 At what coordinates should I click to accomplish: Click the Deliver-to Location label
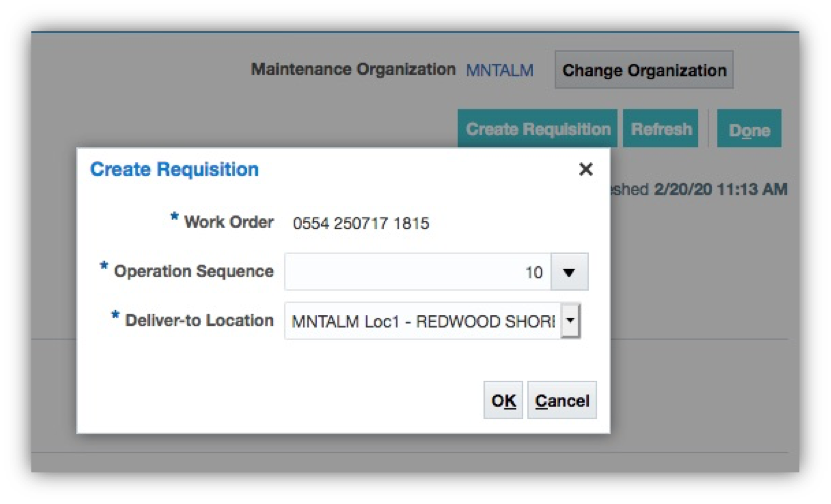[x=199, y=320]
